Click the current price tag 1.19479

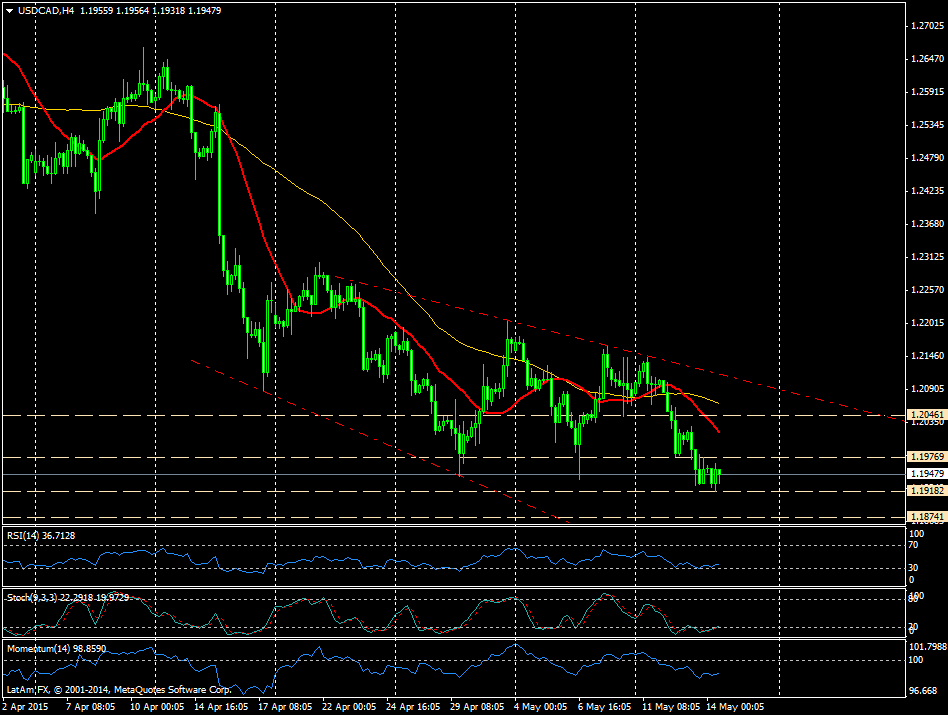926,474
